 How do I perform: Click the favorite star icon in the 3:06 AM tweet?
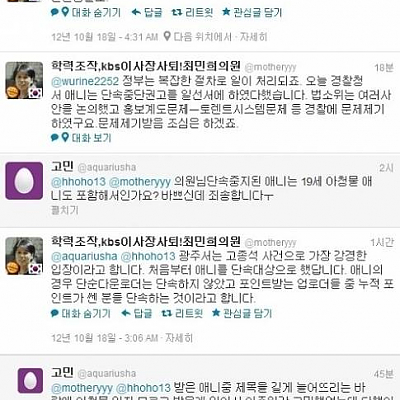point(216,313)
